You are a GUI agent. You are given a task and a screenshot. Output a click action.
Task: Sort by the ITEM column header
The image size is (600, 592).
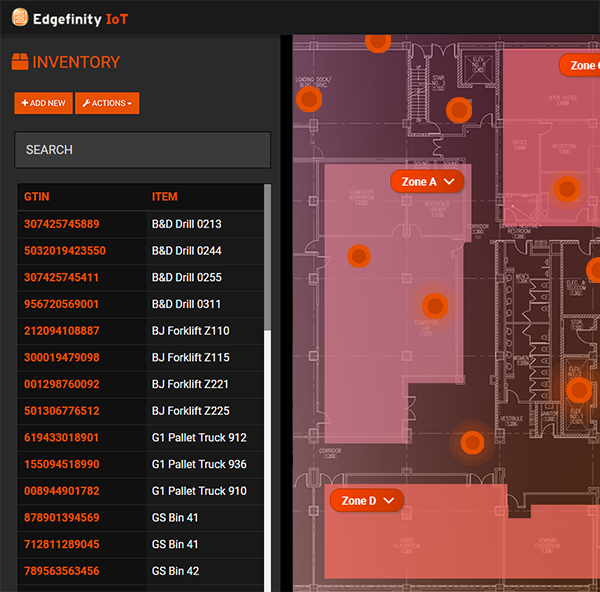165,197
